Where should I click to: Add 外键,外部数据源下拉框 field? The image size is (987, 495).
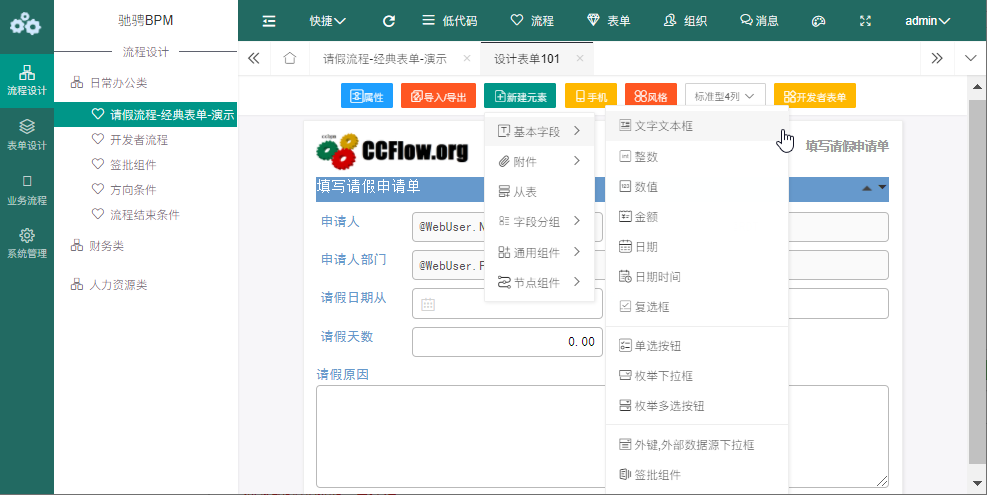pos(697,445)
